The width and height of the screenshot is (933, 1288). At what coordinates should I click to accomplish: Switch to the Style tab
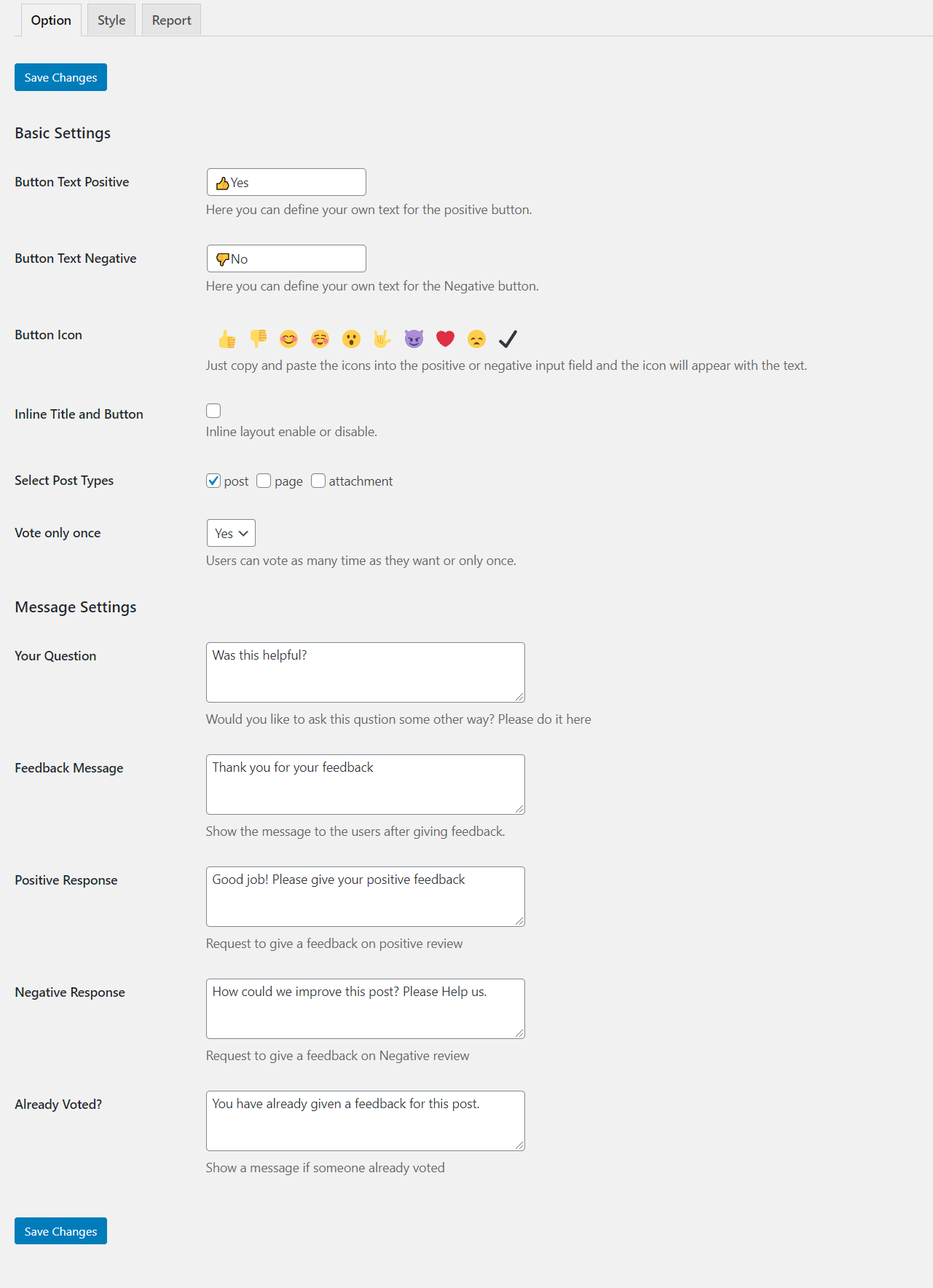[x=111, y=20]
